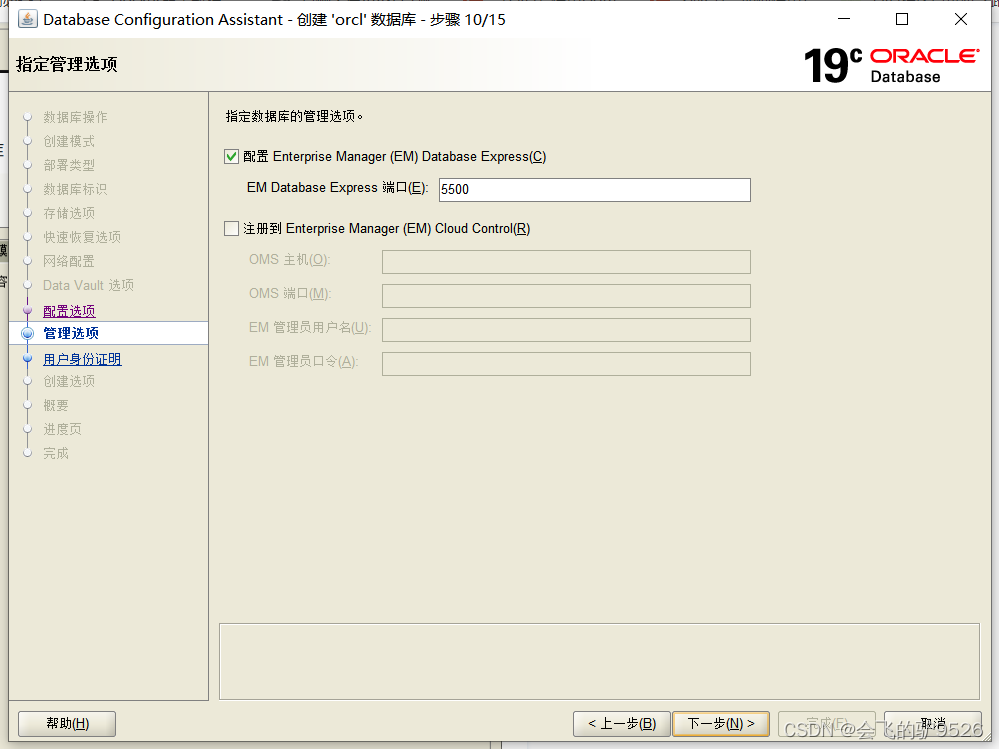Toggle off 配置 Enterprise Manager (EM) Database Express

point(231,156)
